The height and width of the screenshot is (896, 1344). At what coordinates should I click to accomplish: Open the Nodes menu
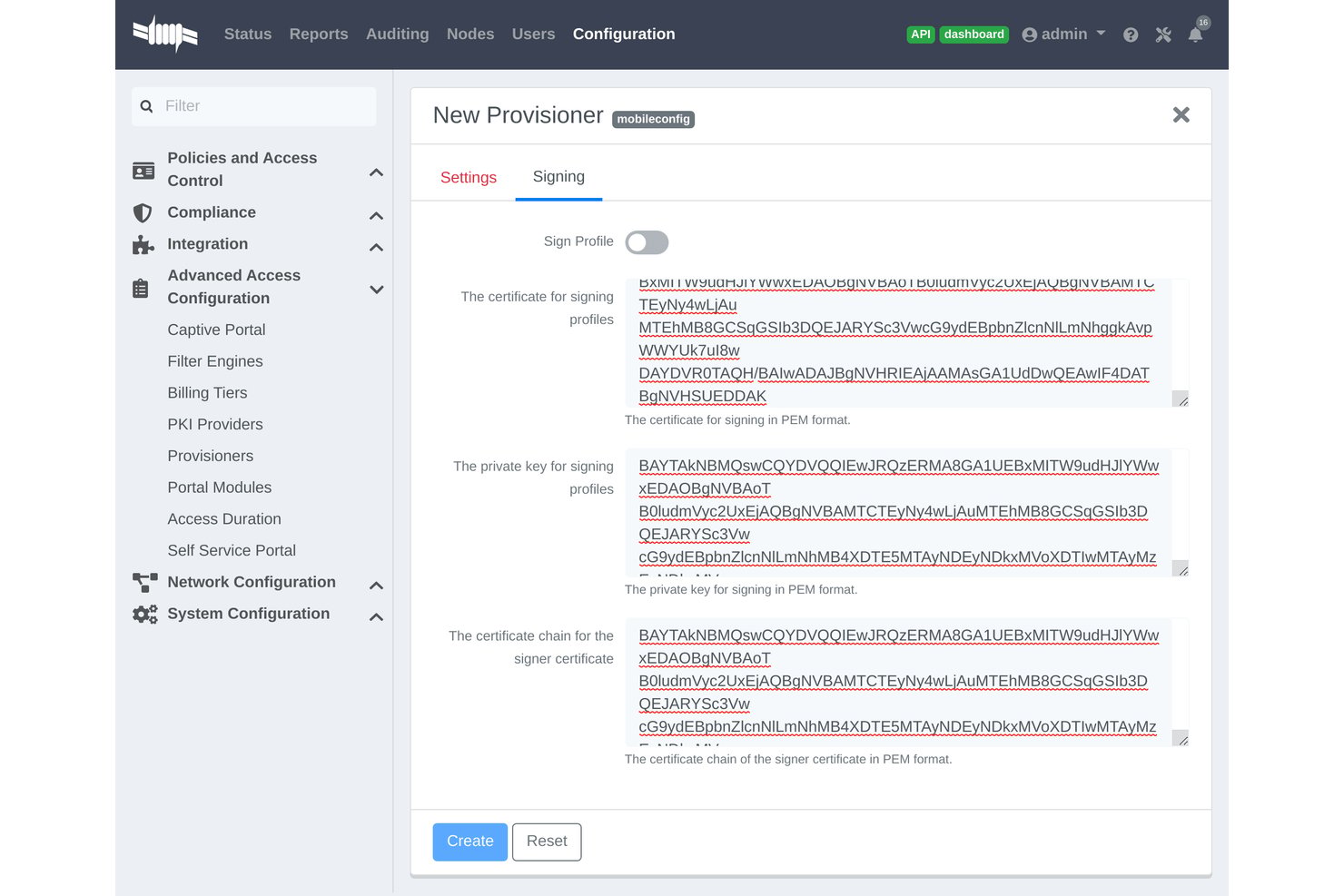(x=470, y=34)
